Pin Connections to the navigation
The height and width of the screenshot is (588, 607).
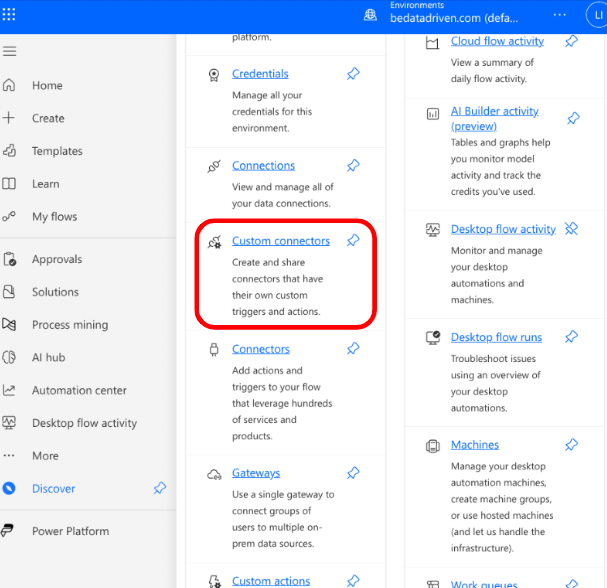[x=353, y=165]
